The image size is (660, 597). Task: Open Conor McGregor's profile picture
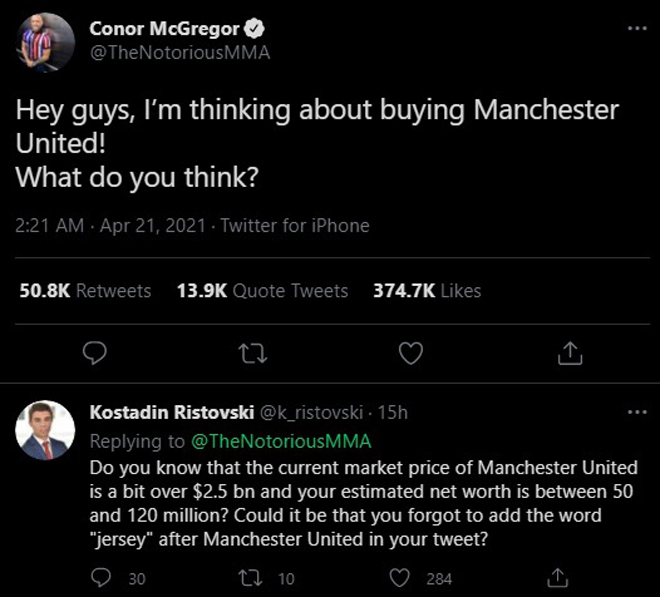(x=45, y=42)
